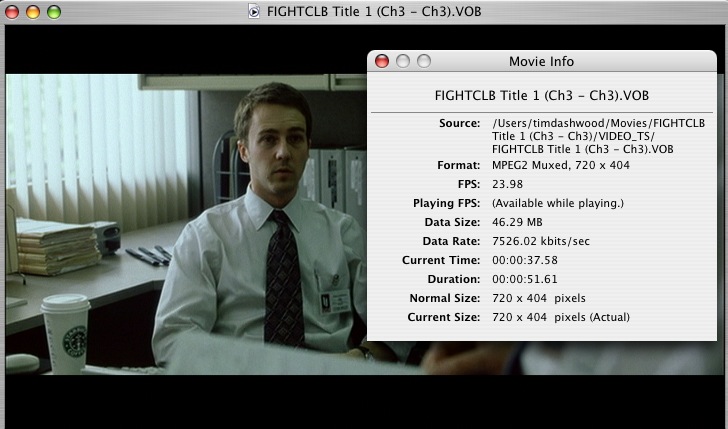Image resolution: width=728 pixels, height=429 pixels.
Task: Click the 'Data Rate:' label
Action: [451, 241]
